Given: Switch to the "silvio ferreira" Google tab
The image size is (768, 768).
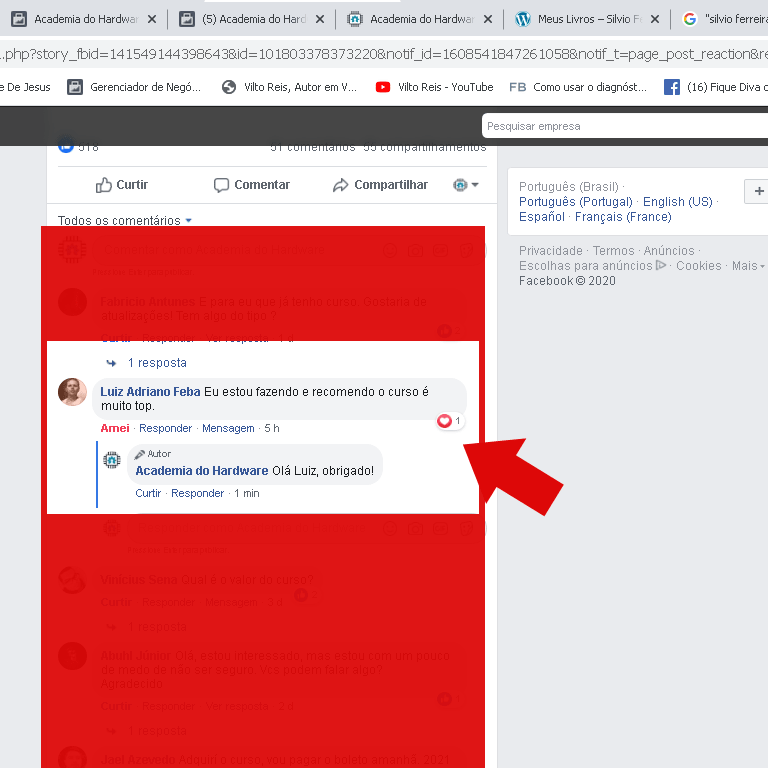Looking at the screenshot, I should pos(725,19).
